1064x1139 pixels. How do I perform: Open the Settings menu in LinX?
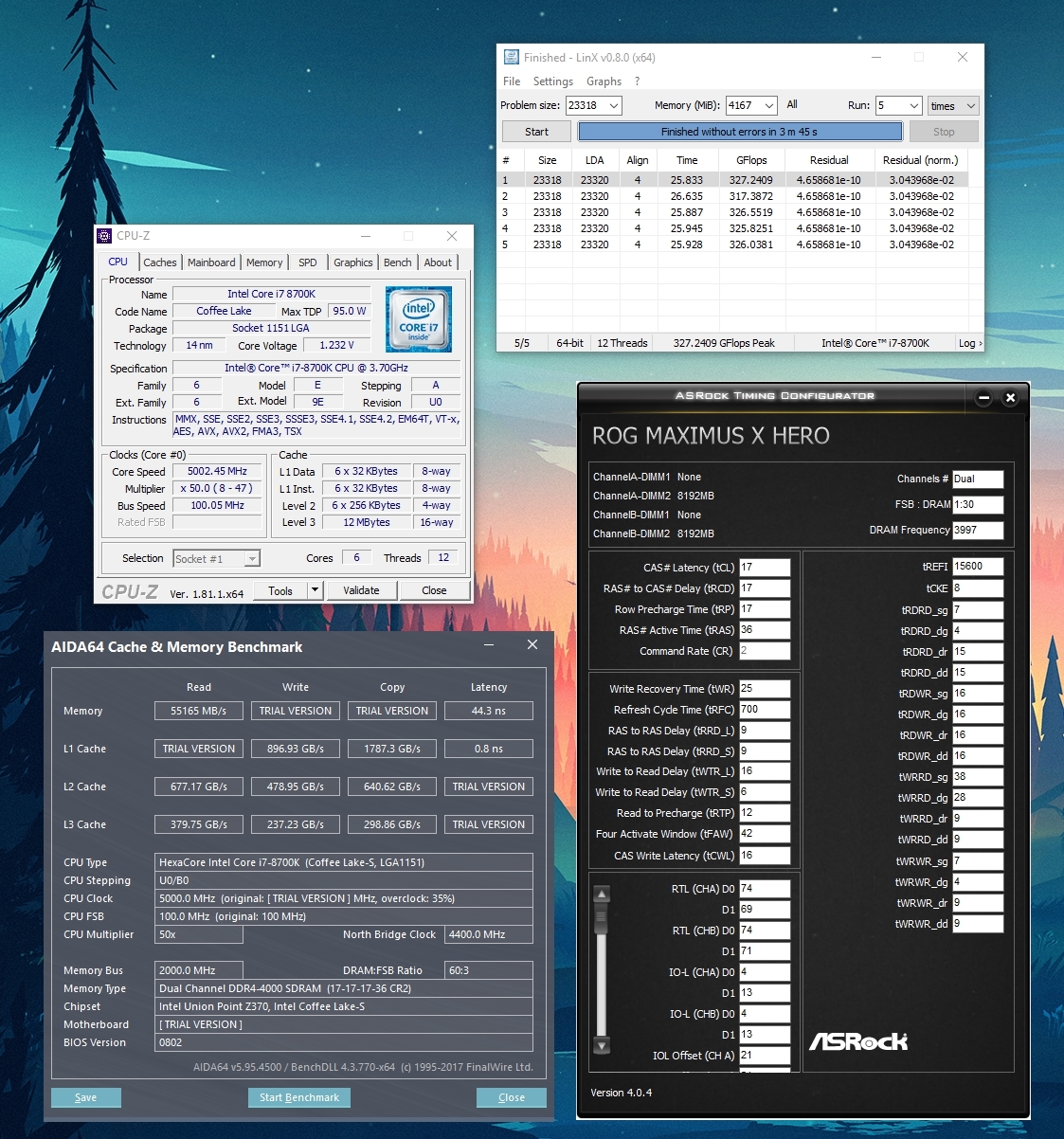tap(553, 81)
